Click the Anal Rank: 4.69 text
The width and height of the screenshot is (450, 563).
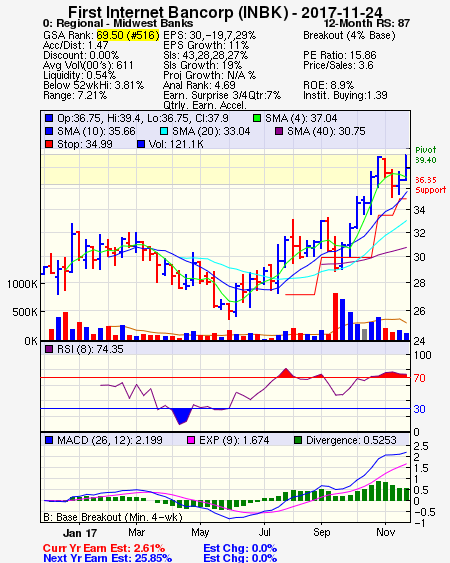click(x=199, y=85)
